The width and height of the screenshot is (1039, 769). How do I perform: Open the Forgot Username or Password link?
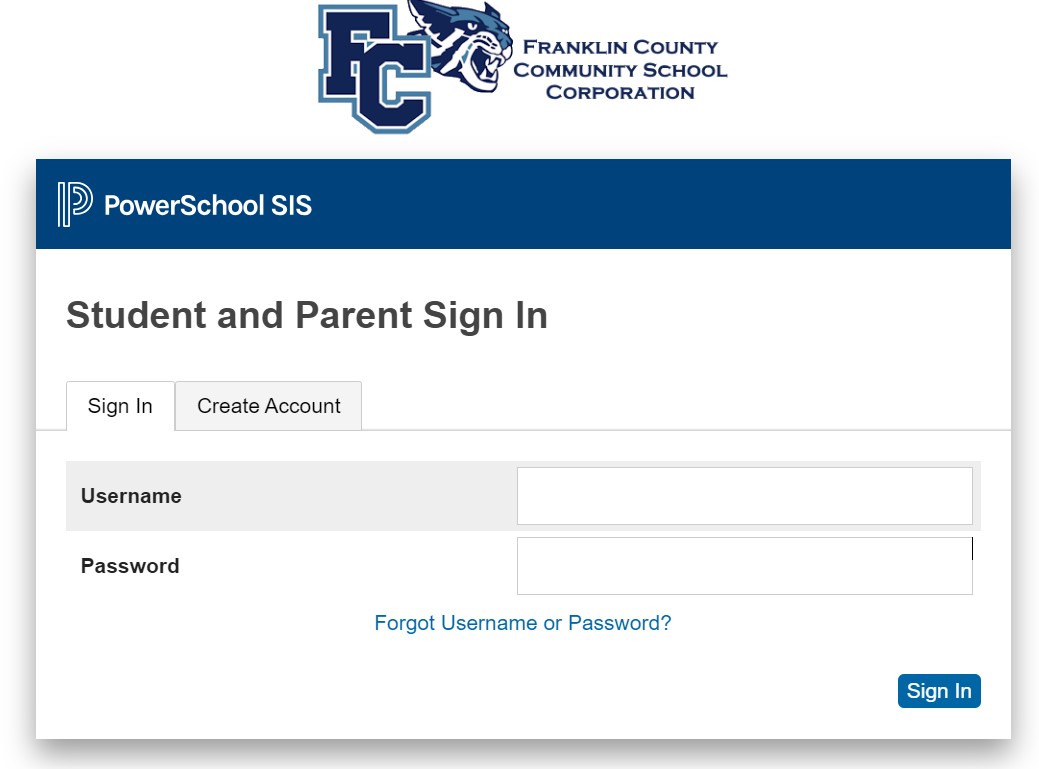coord(522,623)
